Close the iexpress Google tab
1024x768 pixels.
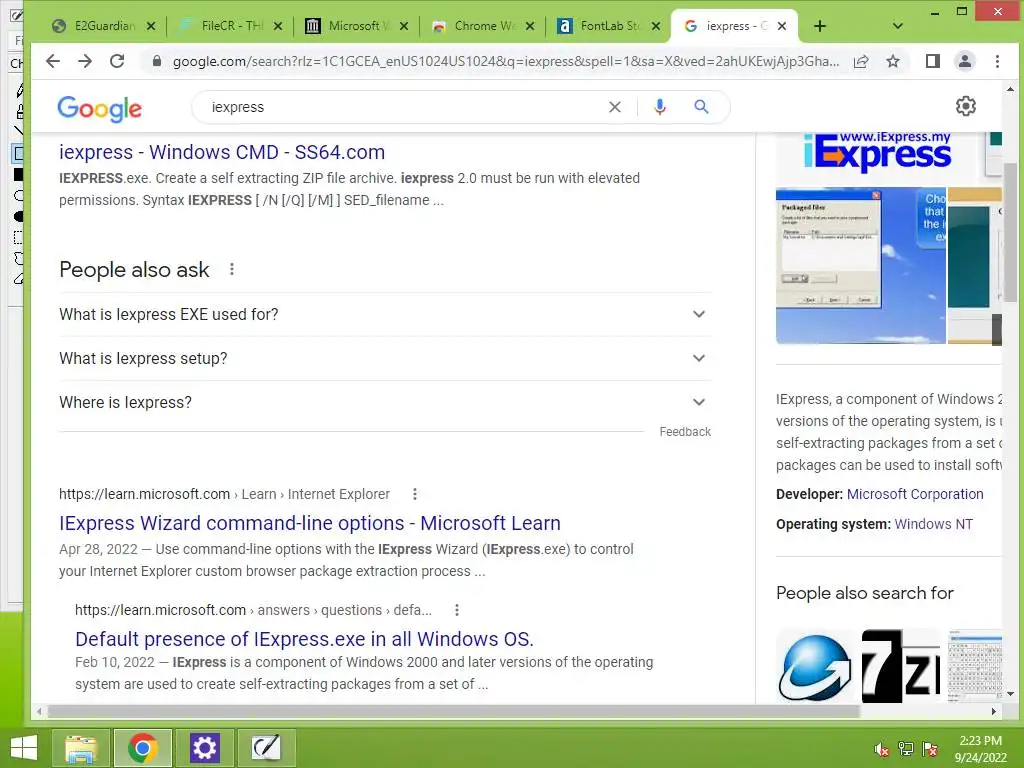point(782,26)
